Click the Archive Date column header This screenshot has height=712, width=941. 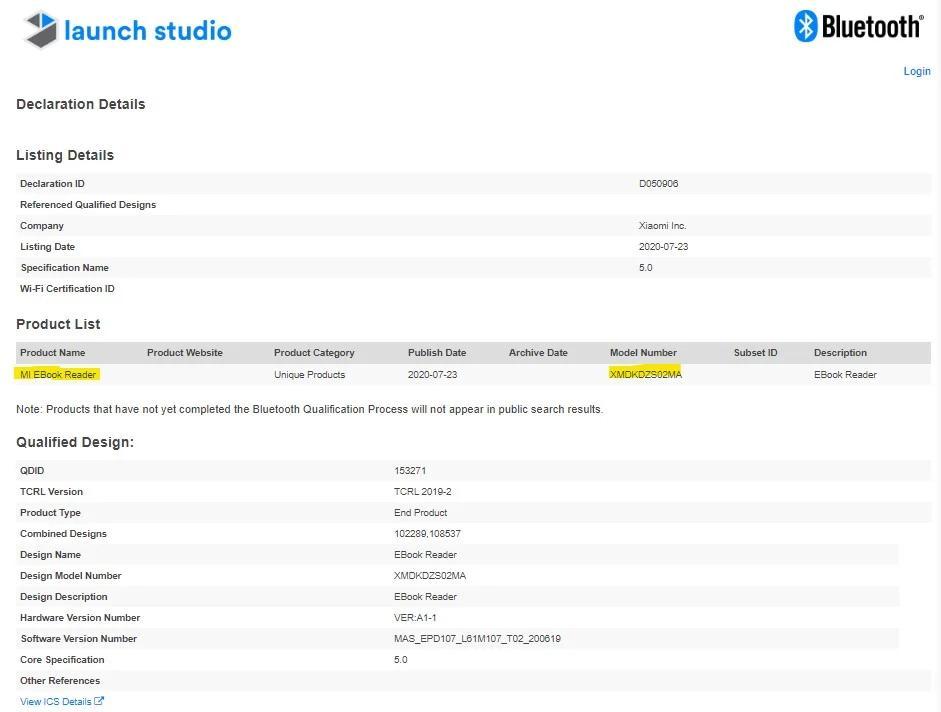click(x=537, y=353)
